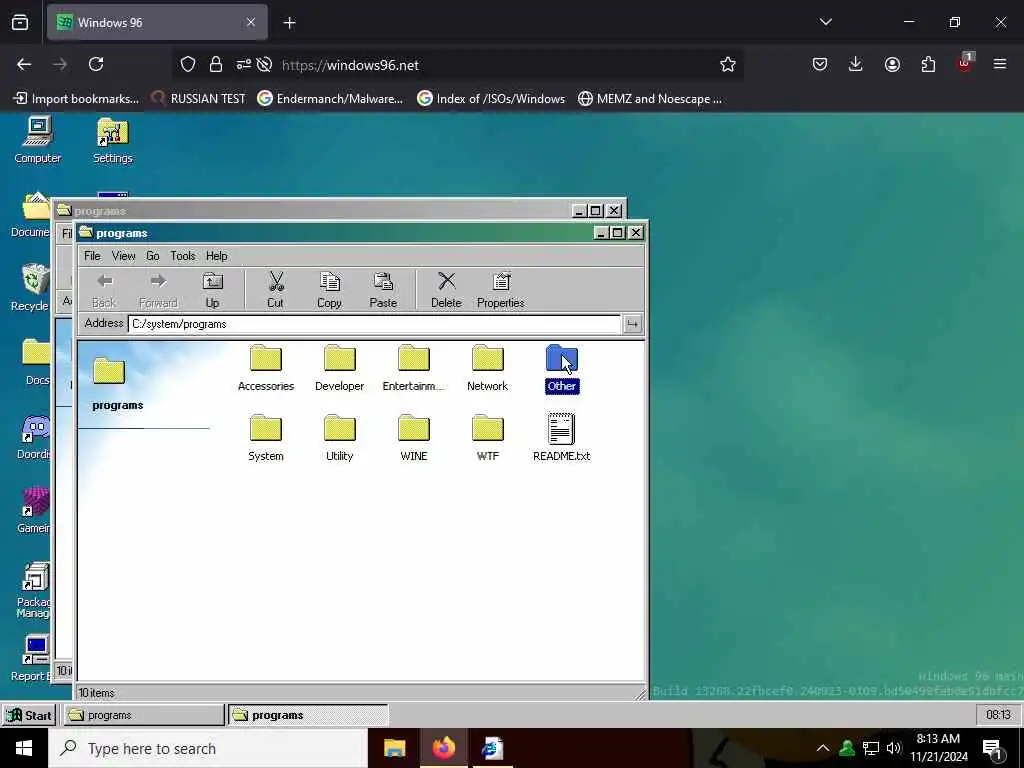1024x768 pixels.
Task: Expand the browser tab list dropdown
Action: 825,22
